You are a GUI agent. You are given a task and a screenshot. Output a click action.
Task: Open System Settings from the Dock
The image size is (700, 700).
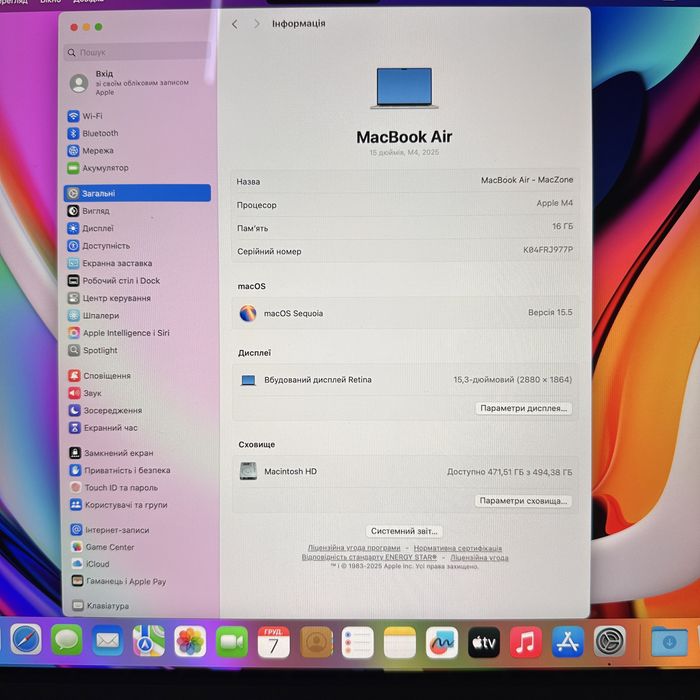610,641
